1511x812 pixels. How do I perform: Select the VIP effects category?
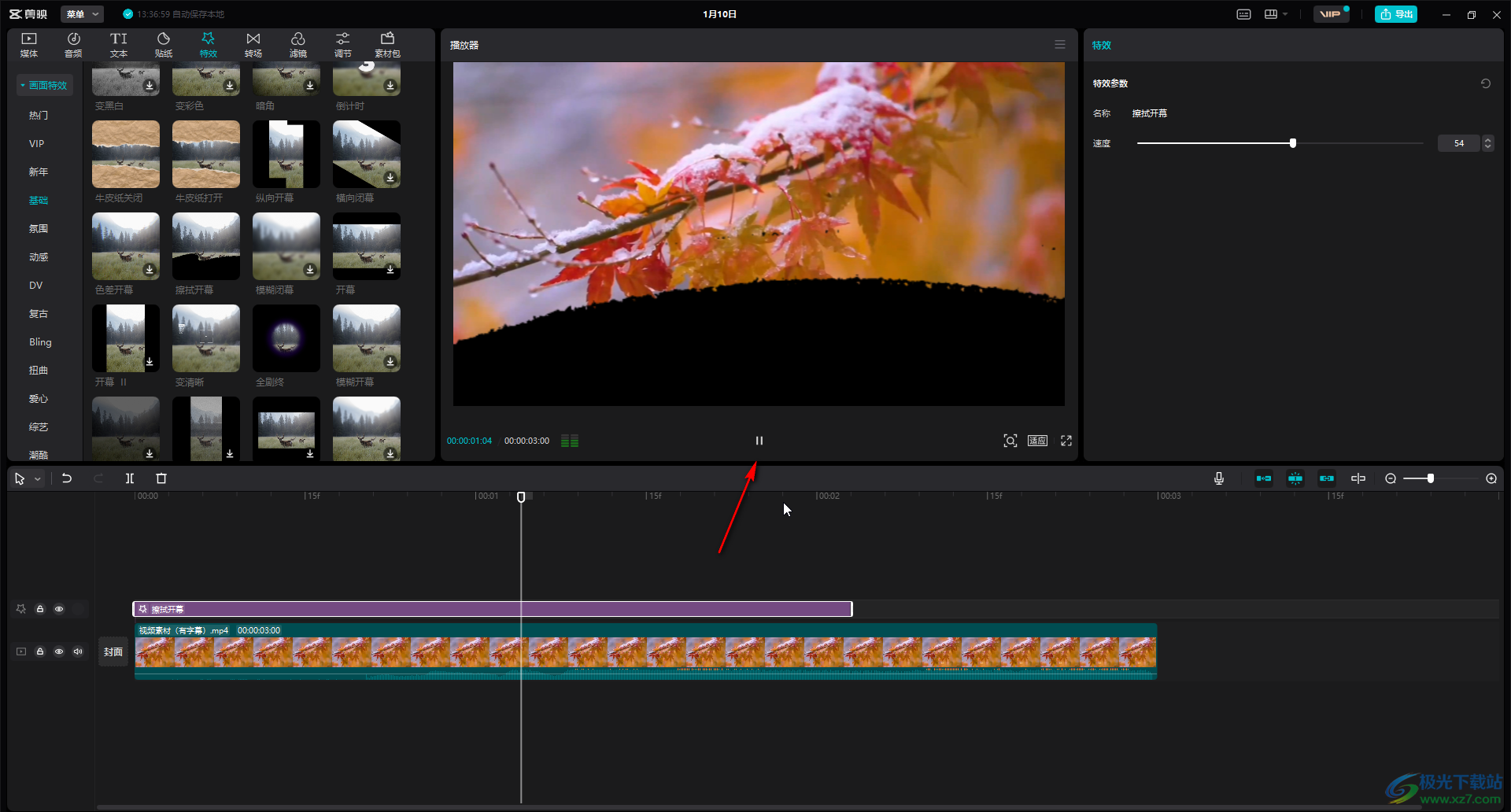click(36, 143)
